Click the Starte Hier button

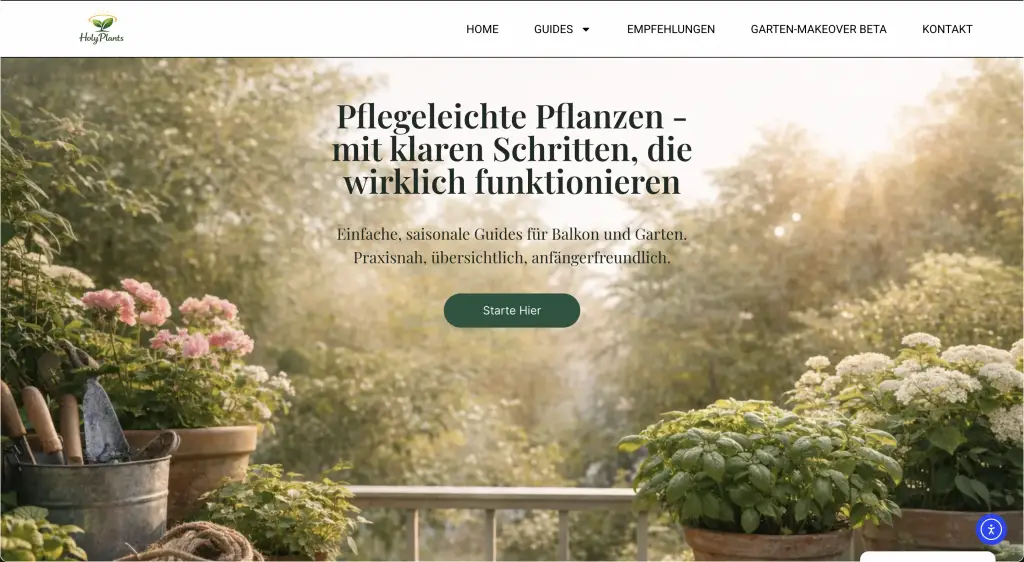(x=512, y=311)
